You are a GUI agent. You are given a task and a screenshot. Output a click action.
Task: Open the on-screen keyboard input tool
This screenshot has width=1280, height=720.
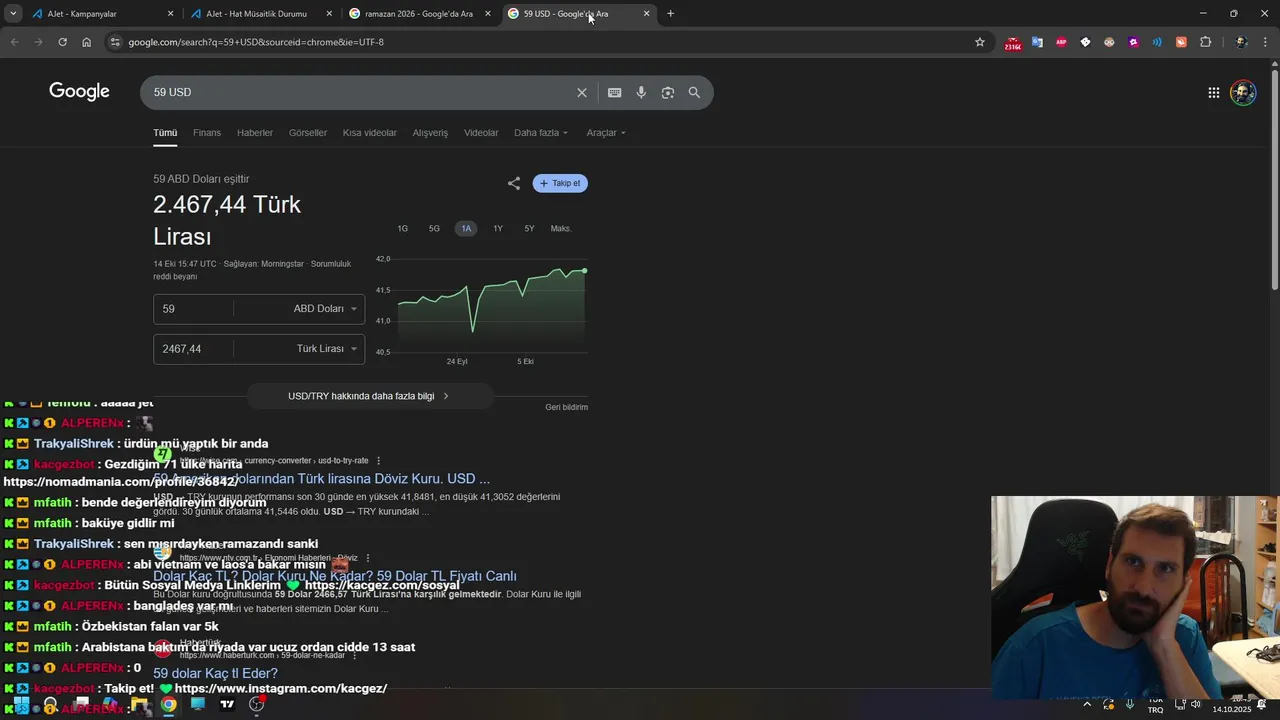(x=614, y=92)
